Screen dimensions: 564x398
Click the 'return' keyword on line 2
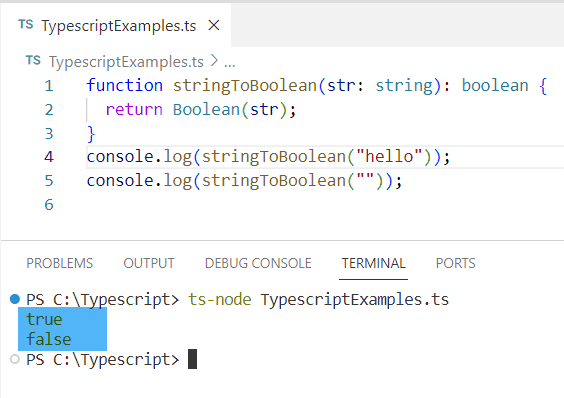point(134,110)
